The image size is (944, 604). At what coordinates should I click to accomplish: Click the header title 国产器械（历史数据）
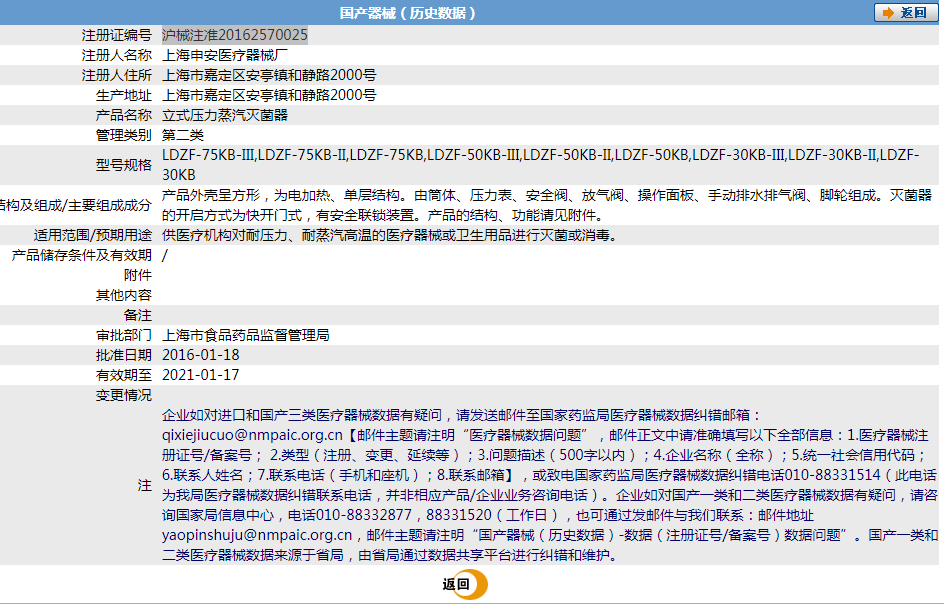[x=408, y=13]
